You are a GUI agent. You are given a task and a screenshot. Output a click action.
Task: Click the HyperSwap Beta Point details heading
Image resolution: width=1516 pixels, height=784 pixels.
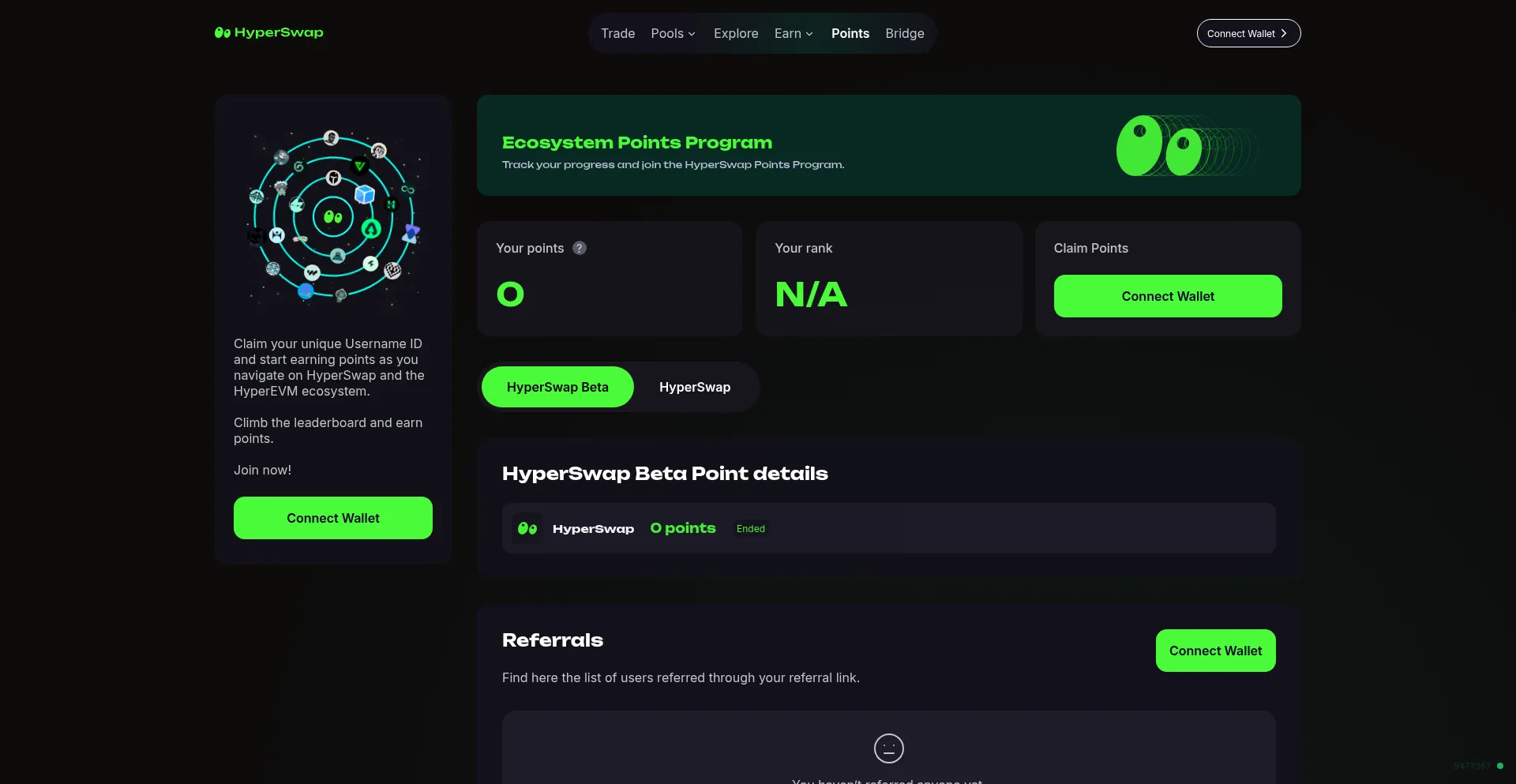coord(665,473)
